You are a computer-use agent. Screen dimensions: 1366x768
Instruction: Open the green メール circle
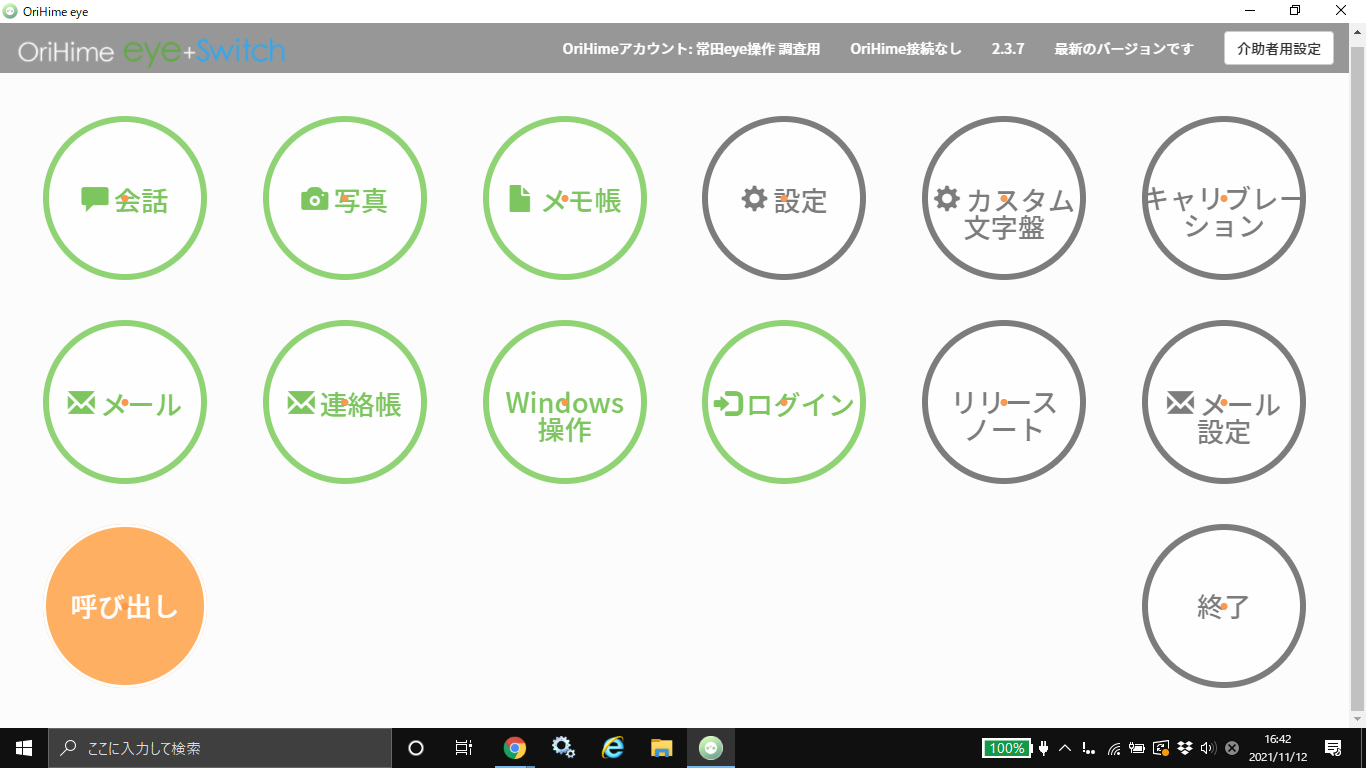(125, 402)
